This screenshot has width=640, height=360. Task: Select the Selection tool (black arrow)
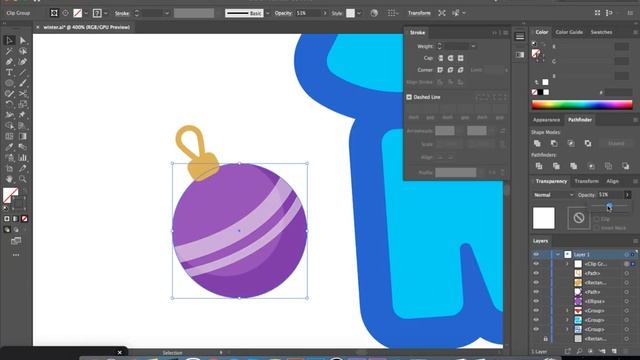pos(9,40)
